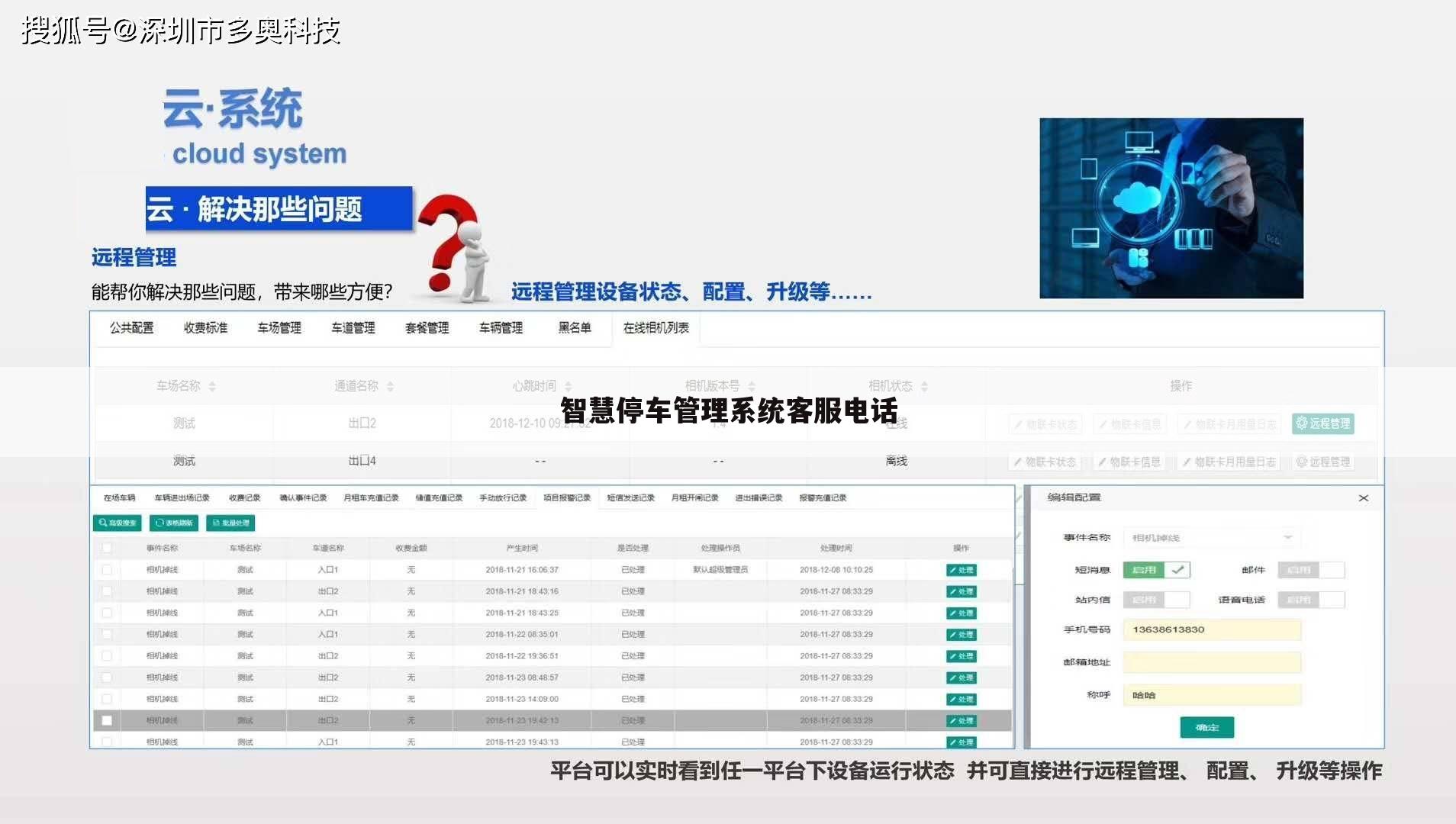Switch to the 项目报警记录 tab
The width and height of the screenshot is (1456, 824).
(568, 497)
